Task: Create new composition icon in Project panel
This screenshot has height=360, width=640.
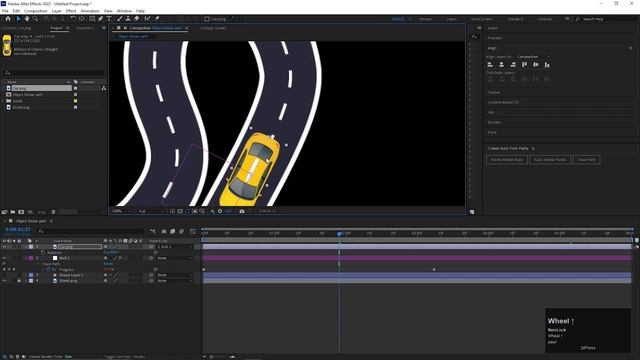Action: (x=21, y=212)
